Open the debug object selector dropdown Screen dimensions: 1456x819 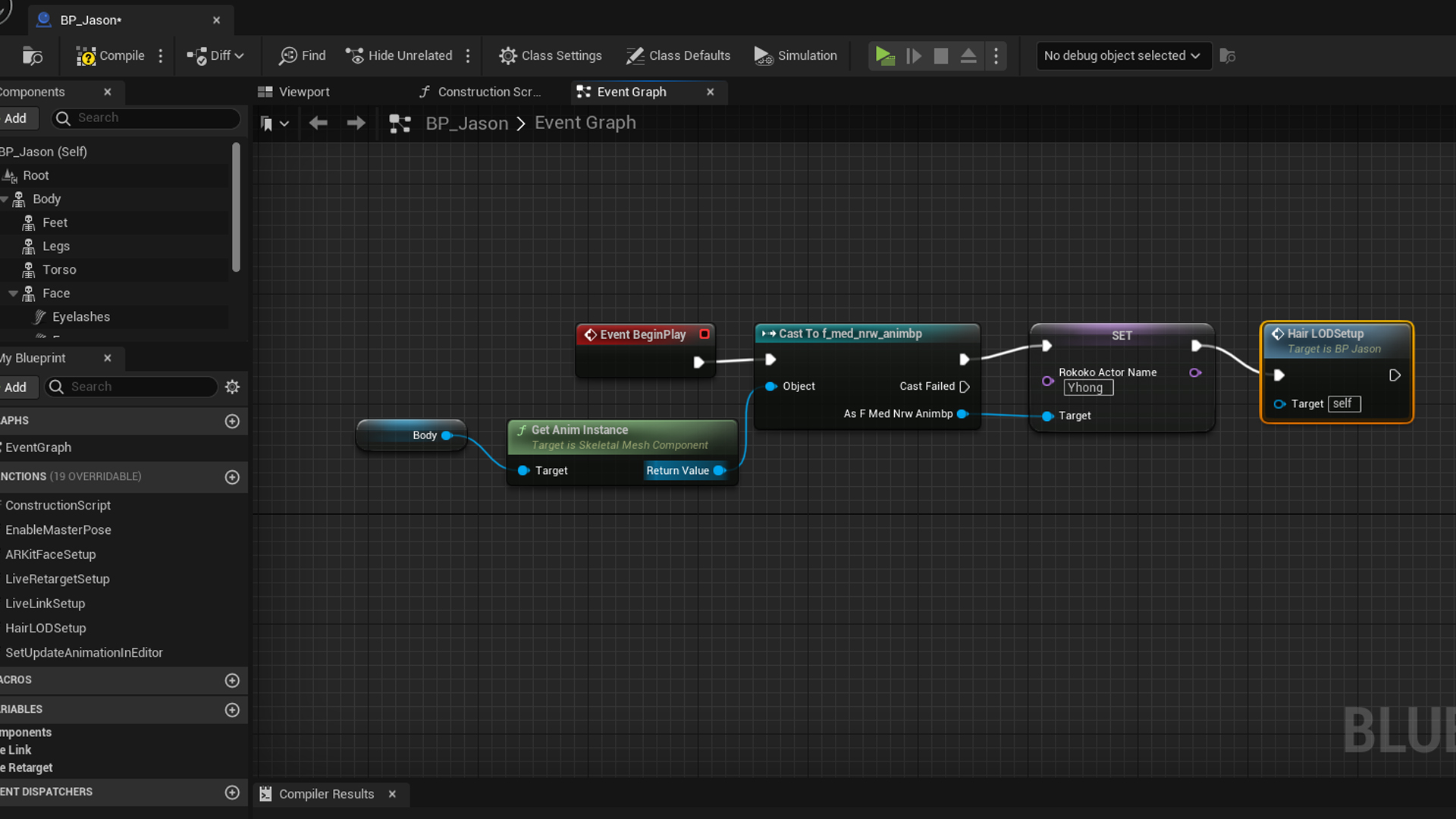click(x=1122, y=55)
